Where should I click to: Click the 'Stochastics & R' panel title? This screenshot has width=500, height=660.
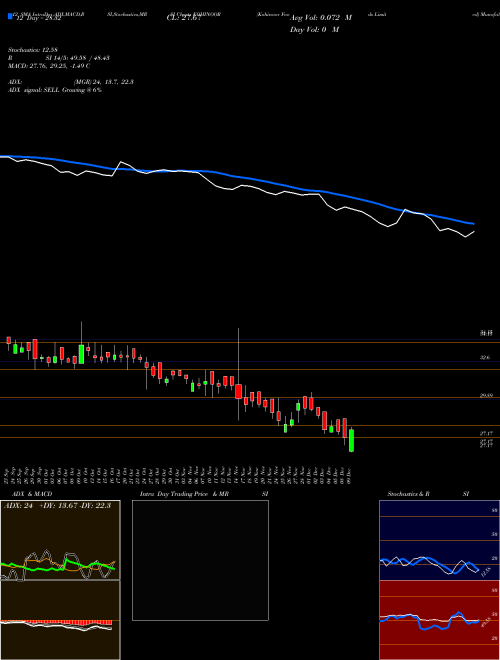[x=409, y=494]
